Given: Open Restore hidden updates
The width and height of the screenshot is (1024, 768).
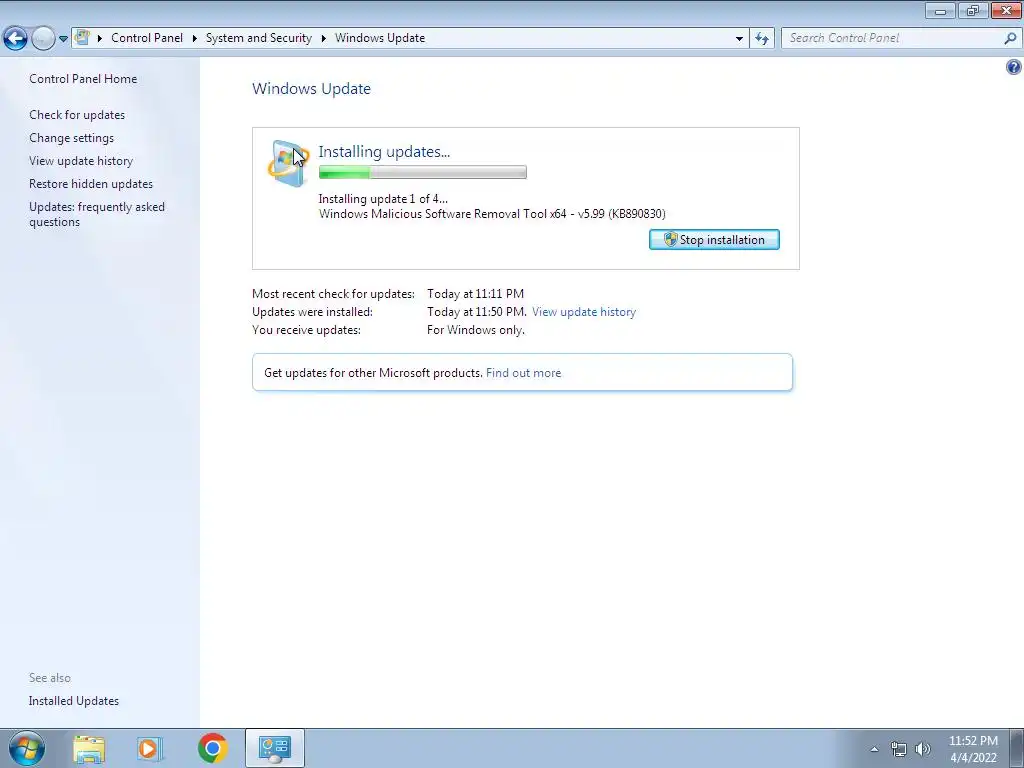Looking at the screenshot, I should coord(91,184).
